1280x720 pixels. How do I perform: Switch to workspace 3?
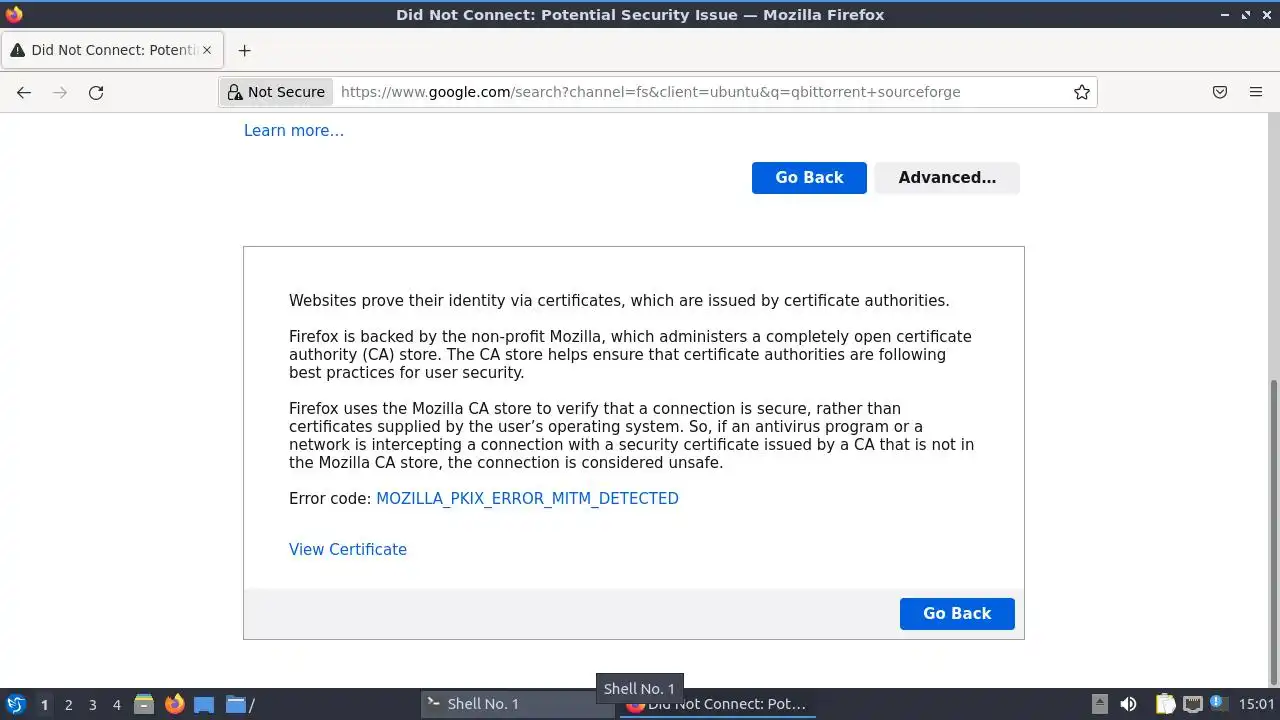pyautogui.click(x=92, y=704)
